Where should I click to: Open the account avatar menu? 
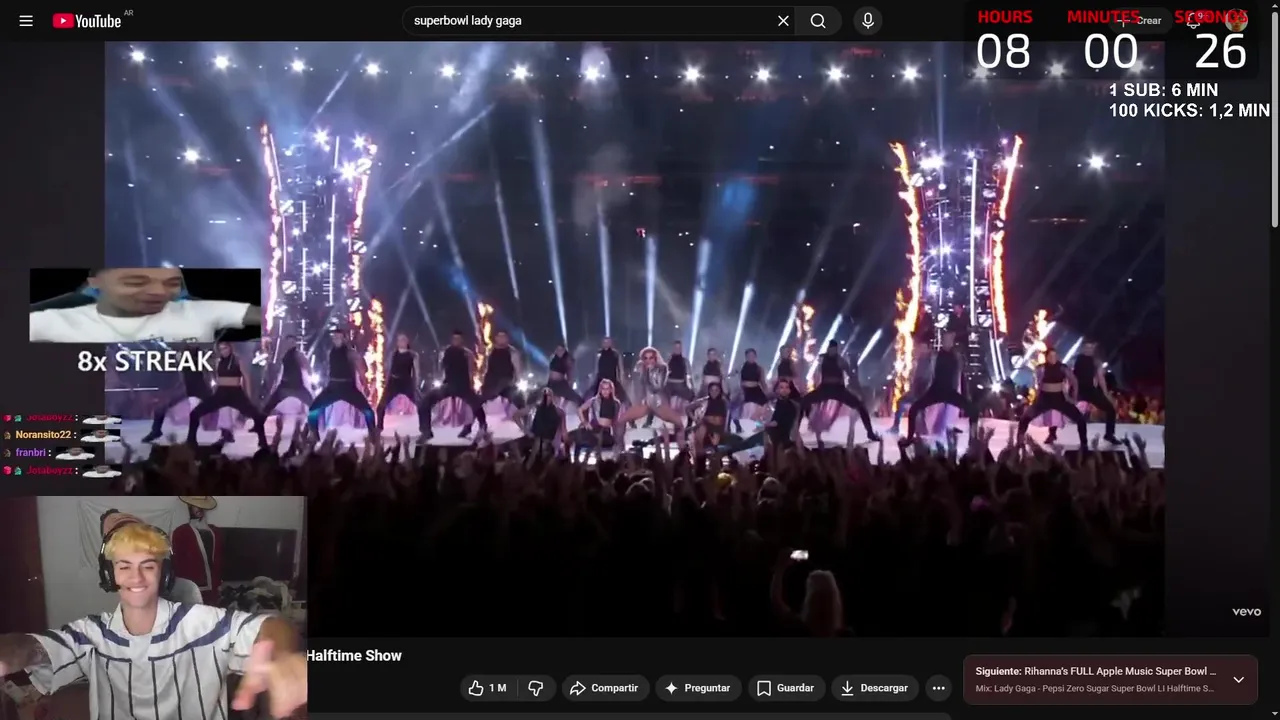click(x=1237, y=21)
